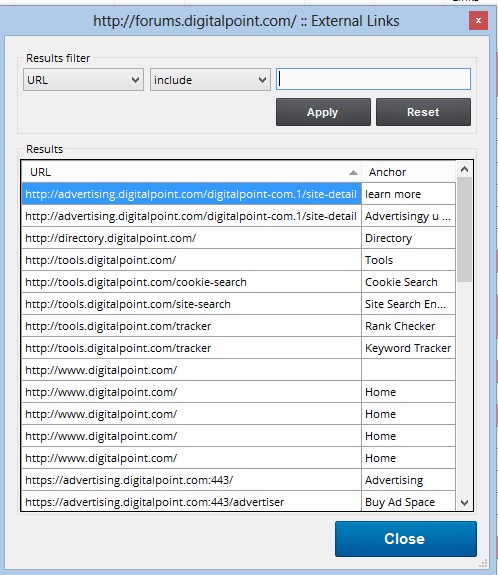Close the External Links dialog with the red X
498x575 pixels.
478,21
